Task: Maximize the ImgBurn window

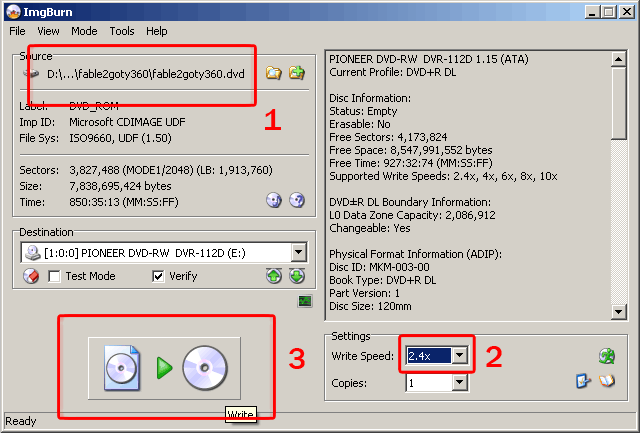Action: pyautogui.click(x=608, y=12)
